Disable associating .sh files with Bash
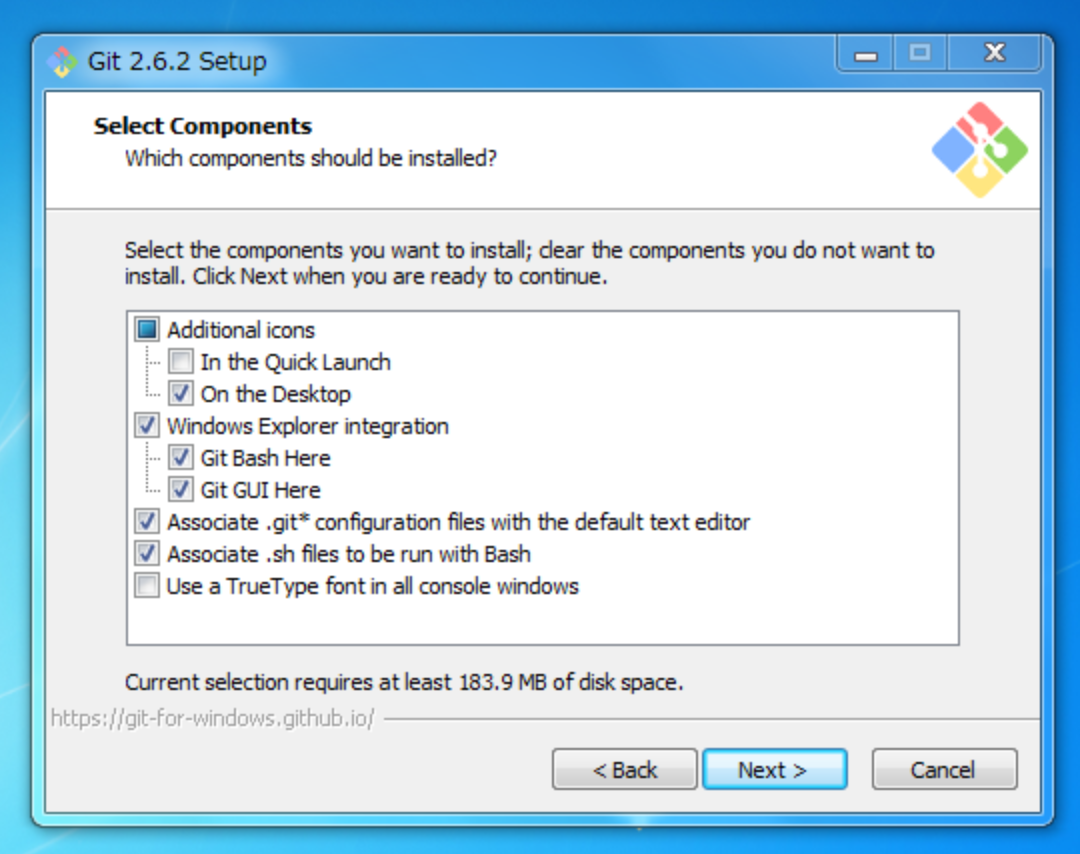The width and height of the screenshot is (1080, 854). [147, 554]
